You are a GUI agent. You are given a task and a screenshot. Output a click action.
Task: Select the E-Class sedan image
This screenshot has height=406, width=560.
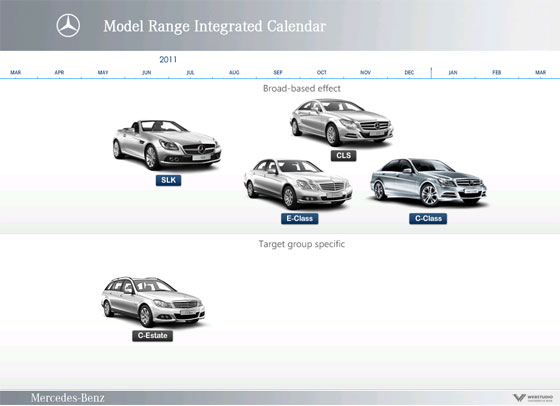coord(298,184)
